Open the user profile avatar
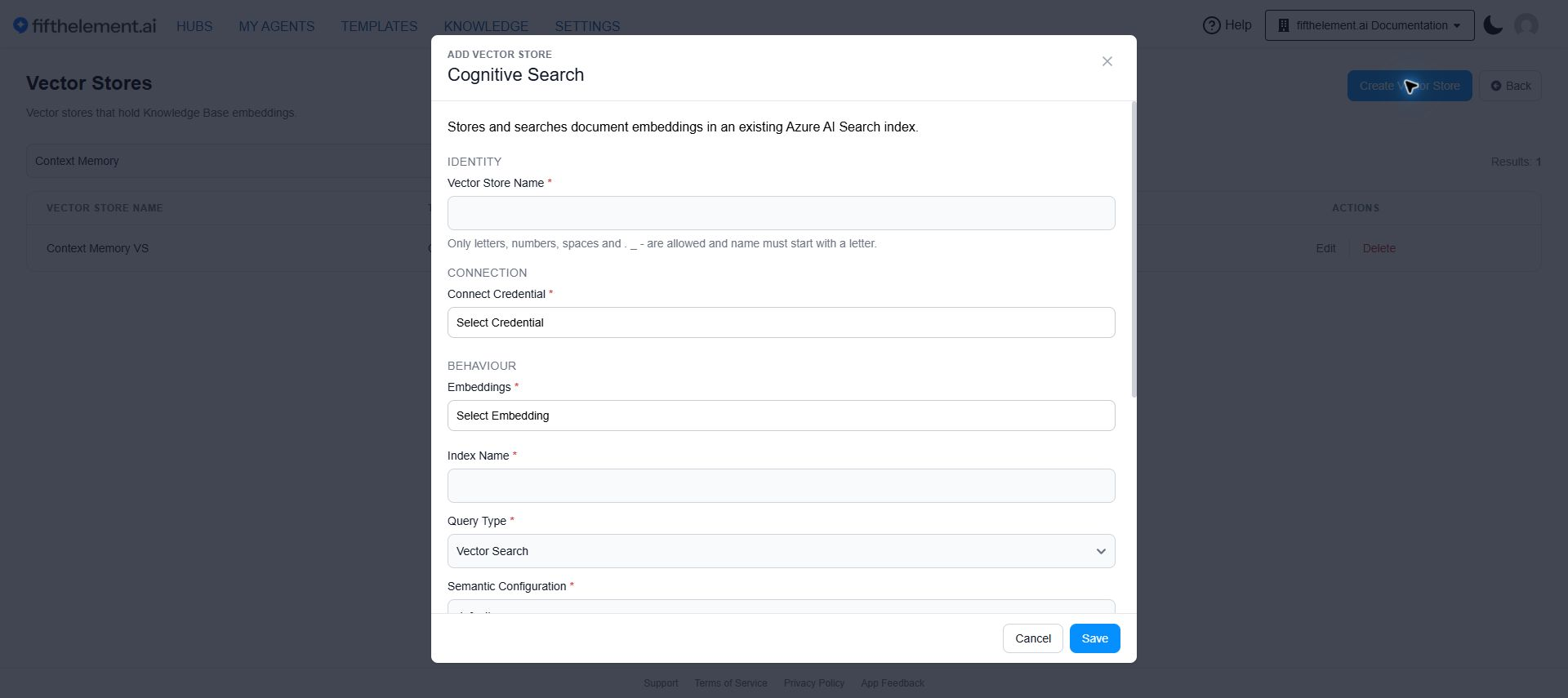Screen dimensions: 1568x698 coord(1526,25)
